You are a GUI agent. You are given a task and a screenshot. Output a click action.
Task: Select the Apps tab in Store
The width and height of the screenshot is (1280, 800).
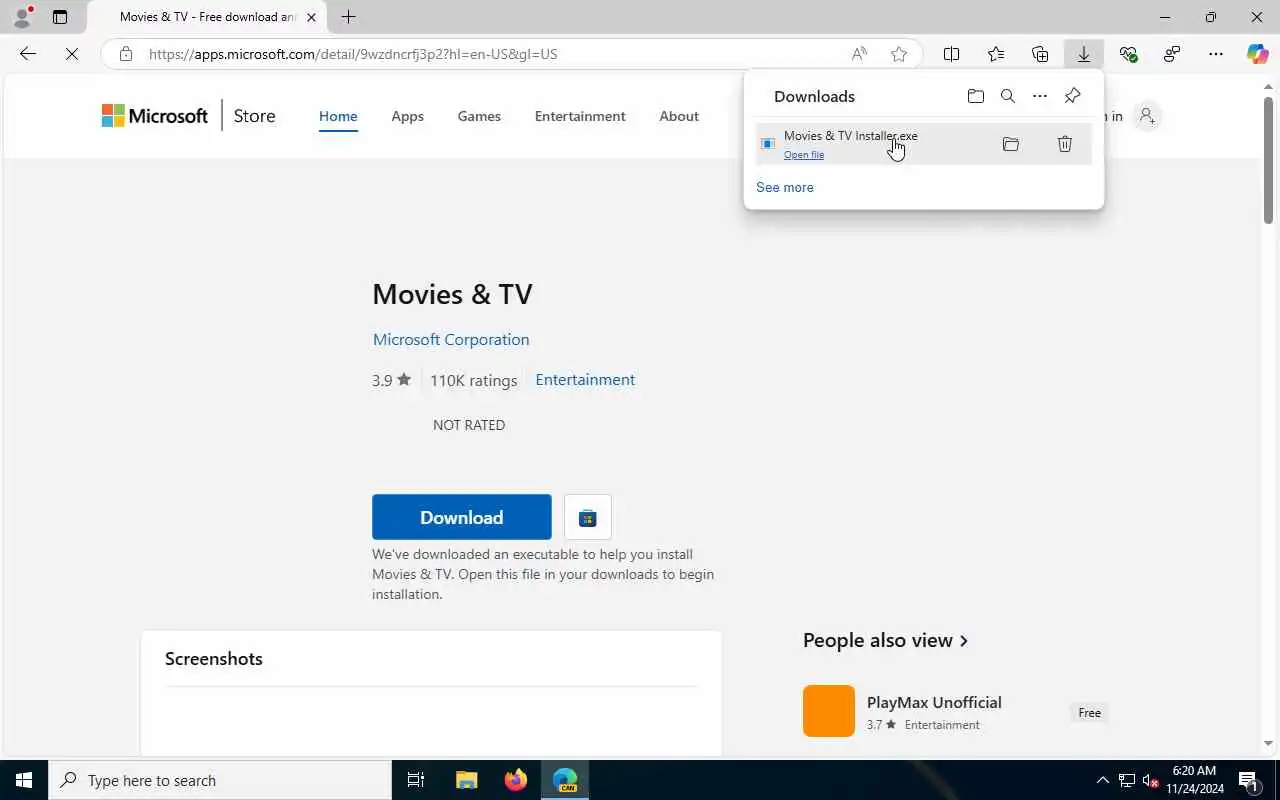click(x=407, y=116)
